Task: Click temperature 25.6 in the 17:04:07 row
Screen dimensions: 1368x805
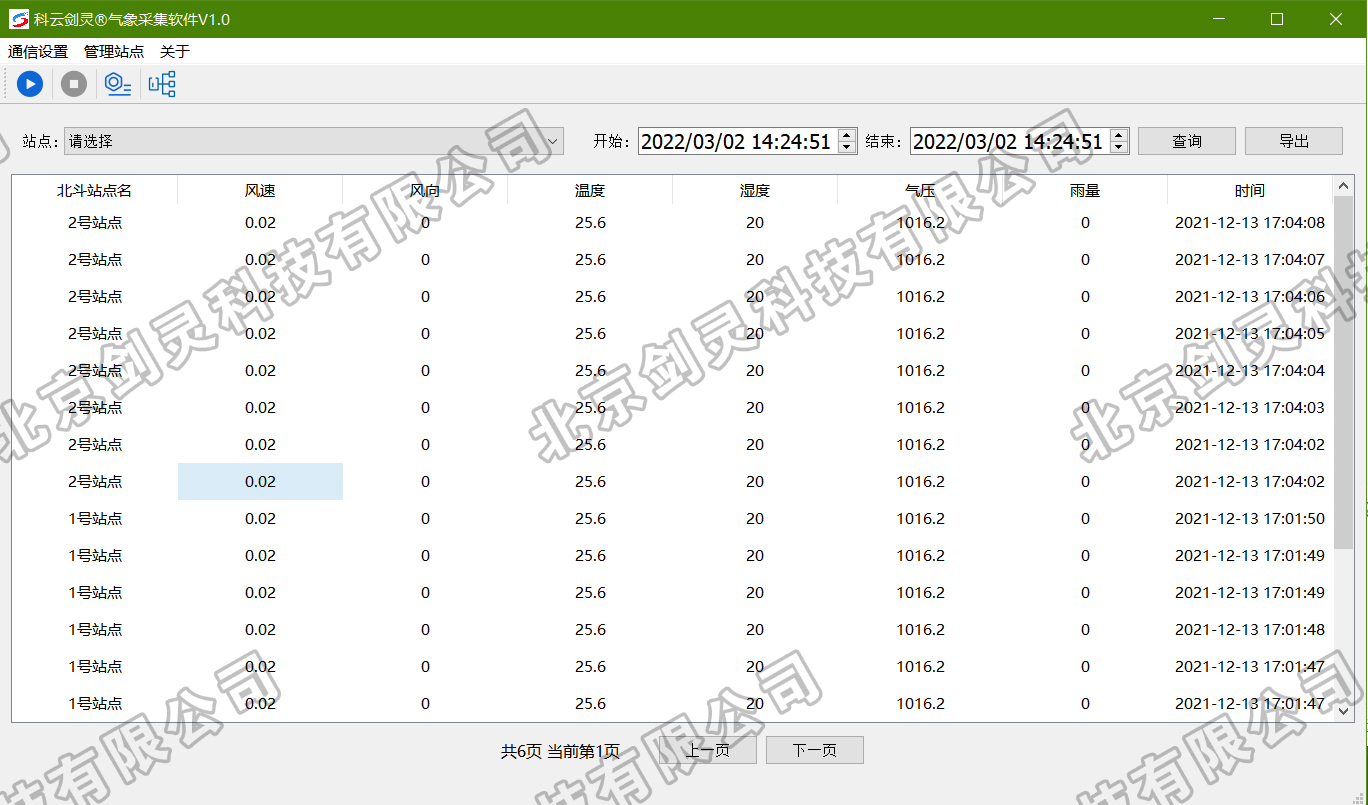Action: (590, 259)
